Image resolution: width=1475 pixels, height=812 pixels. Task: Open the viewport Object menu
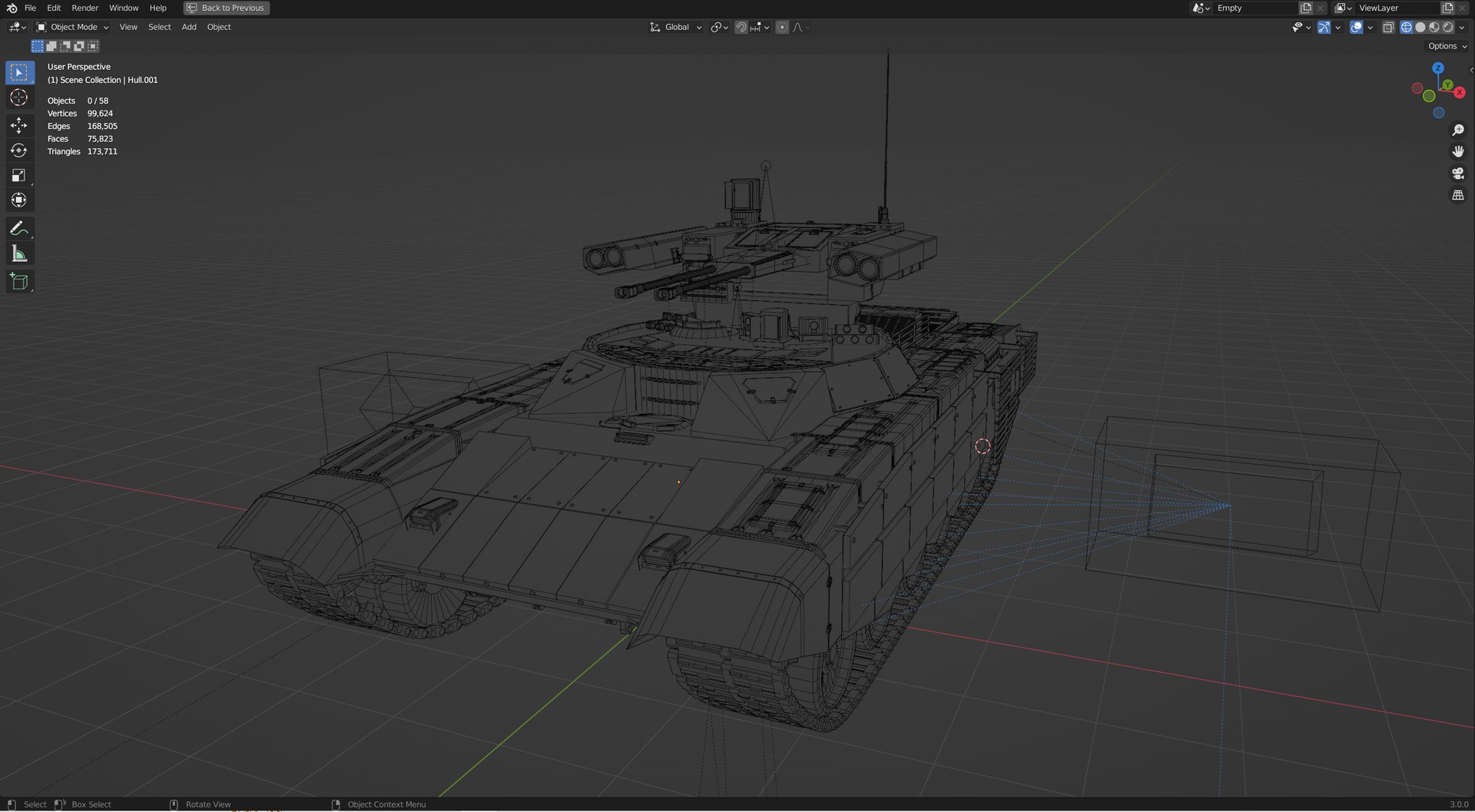point(219,27)
